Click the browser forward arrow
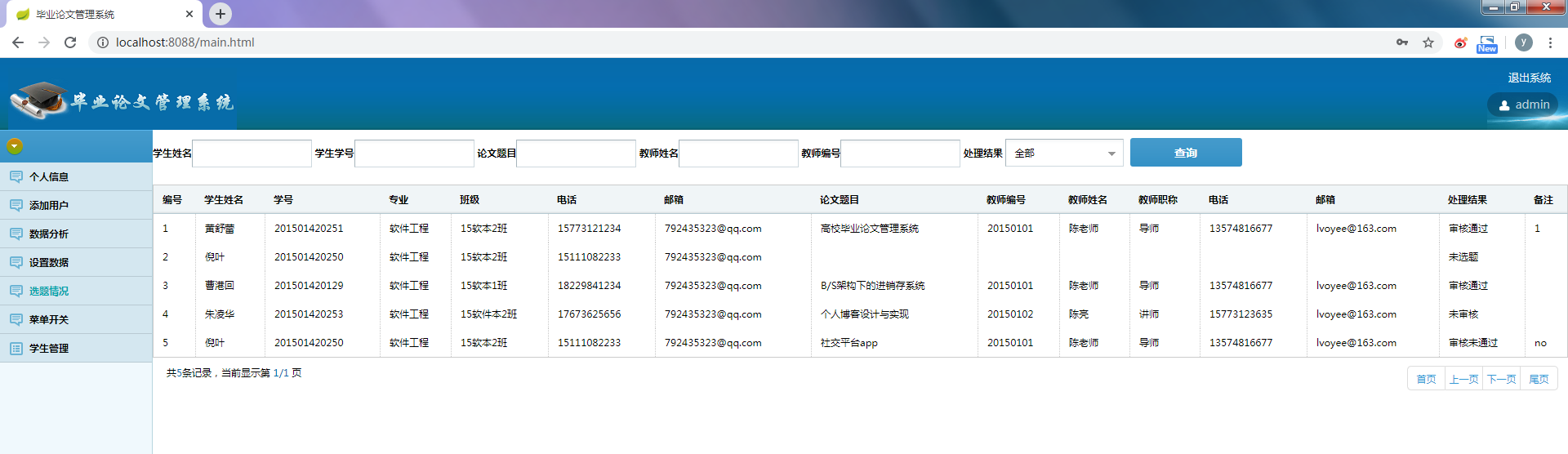This screenshot has height=454, width=1568. tap(44, 42)
